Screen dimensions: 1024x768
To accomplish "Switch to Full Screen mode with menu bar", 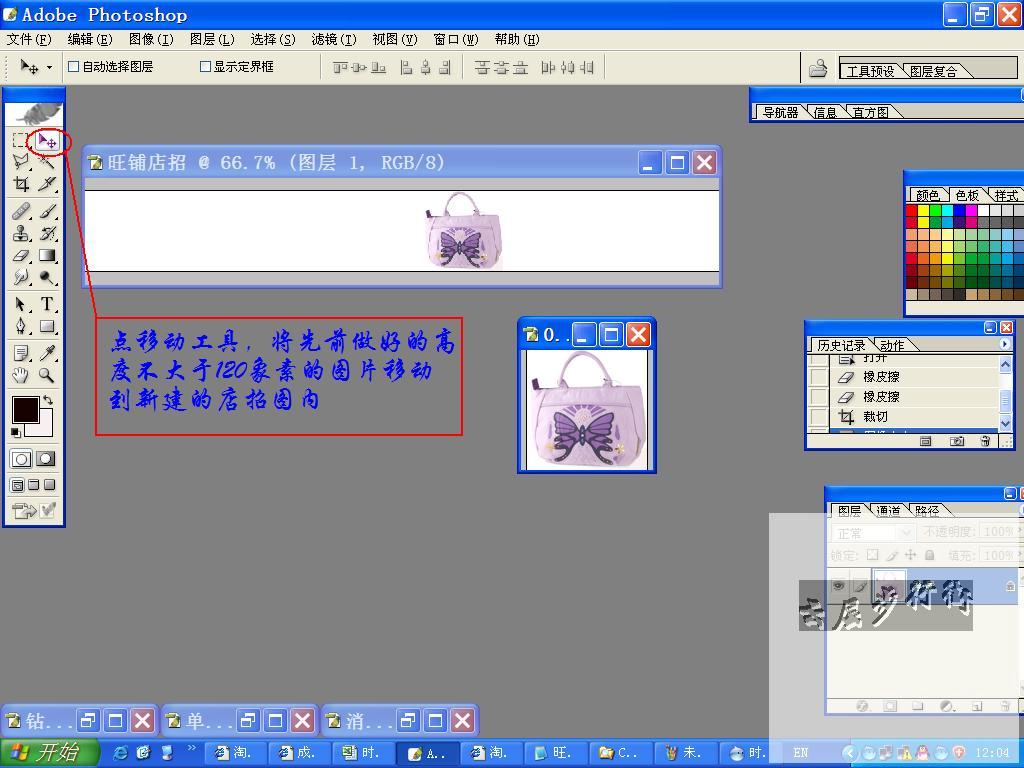I will click(33, 485).
